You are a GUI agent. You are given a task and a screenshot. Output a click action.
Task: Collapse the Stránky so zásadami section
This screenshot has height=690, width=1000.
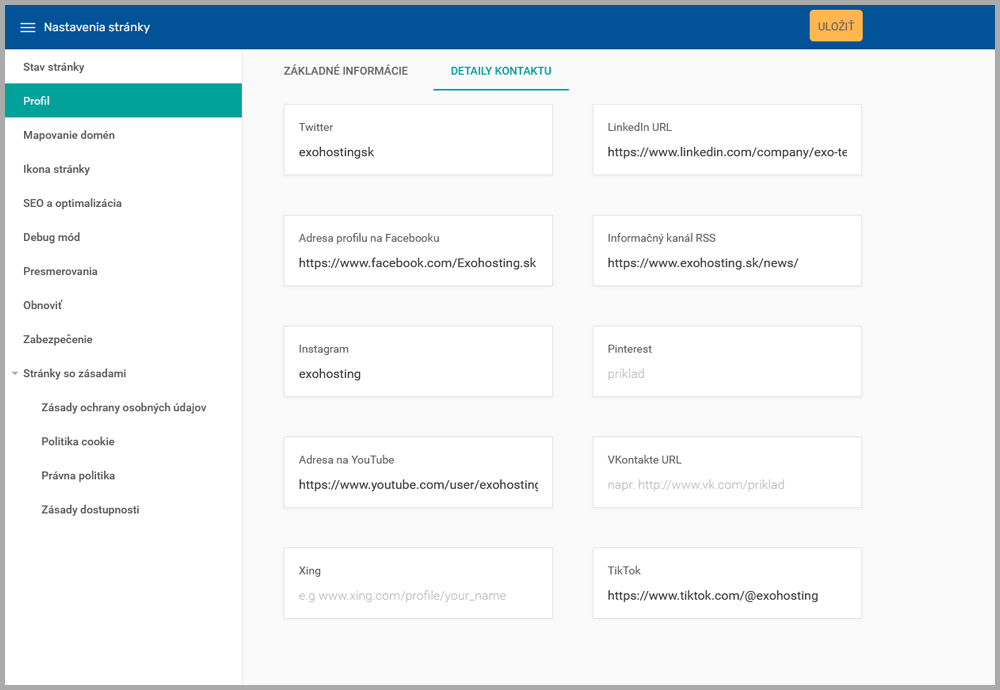coord(15,374)
